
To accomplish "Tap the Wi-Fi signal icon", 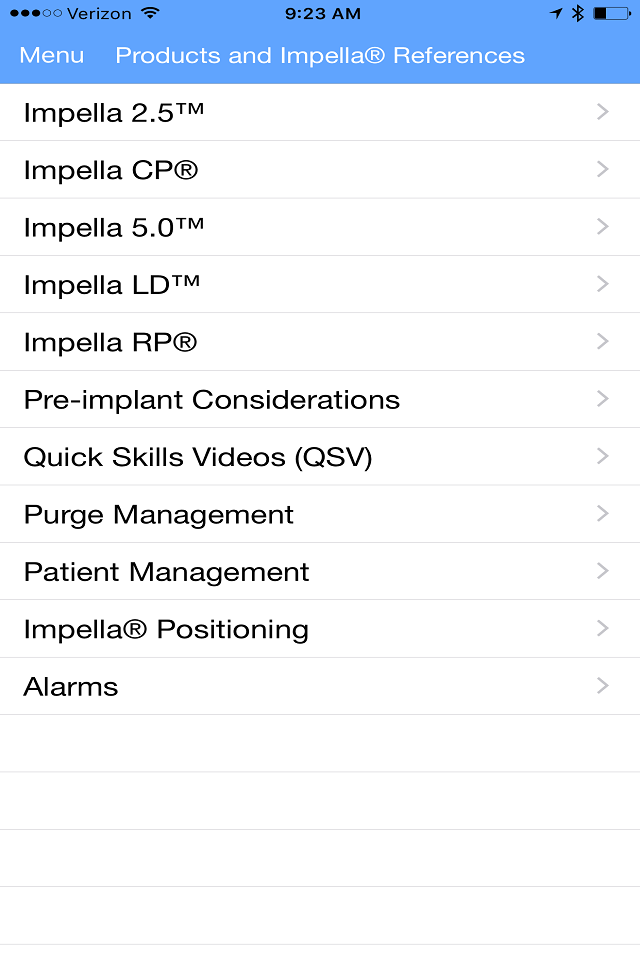I will (x=149, y=13).
